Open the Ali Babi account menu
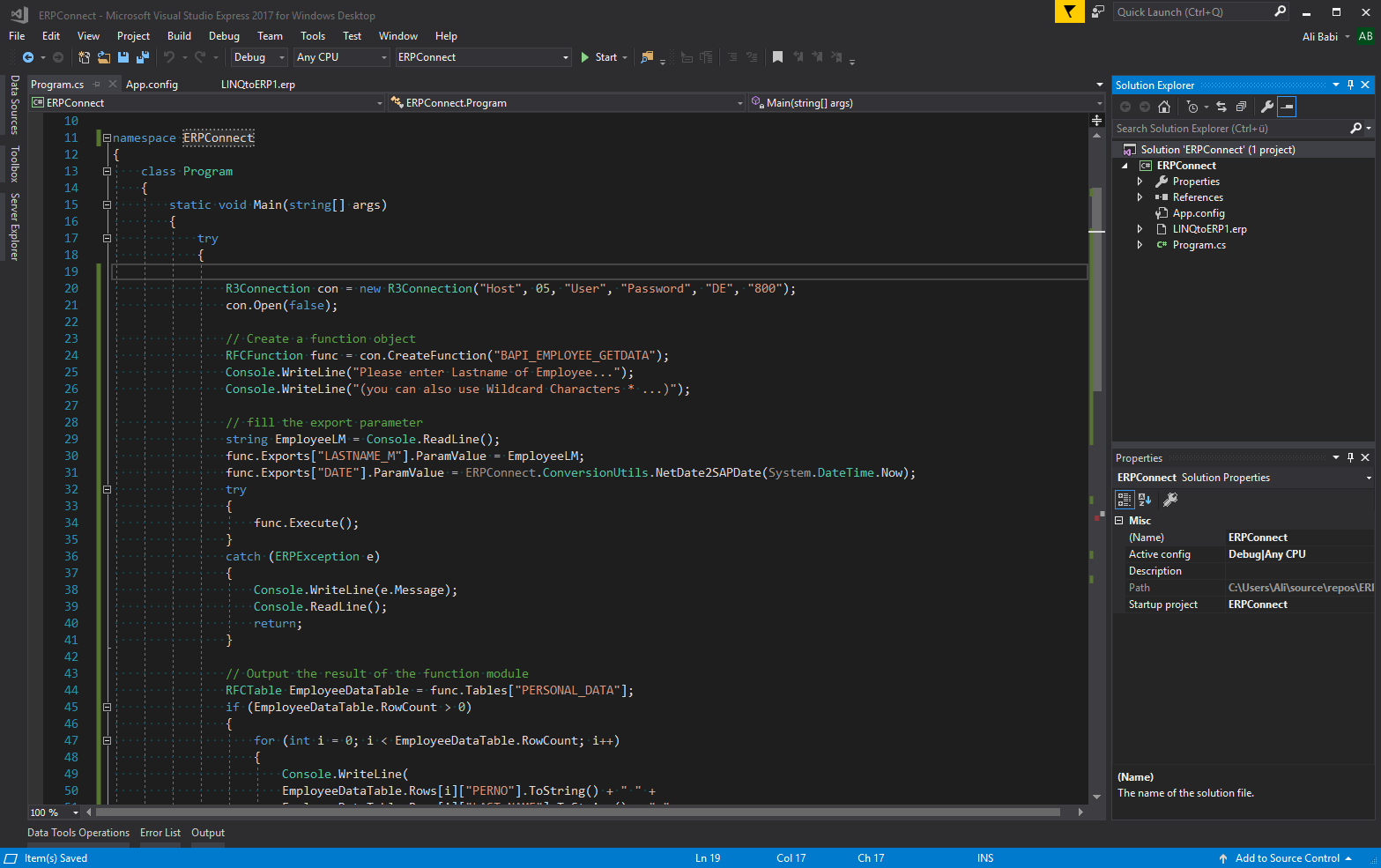Screen dimensions: 1381x868 1325,36
